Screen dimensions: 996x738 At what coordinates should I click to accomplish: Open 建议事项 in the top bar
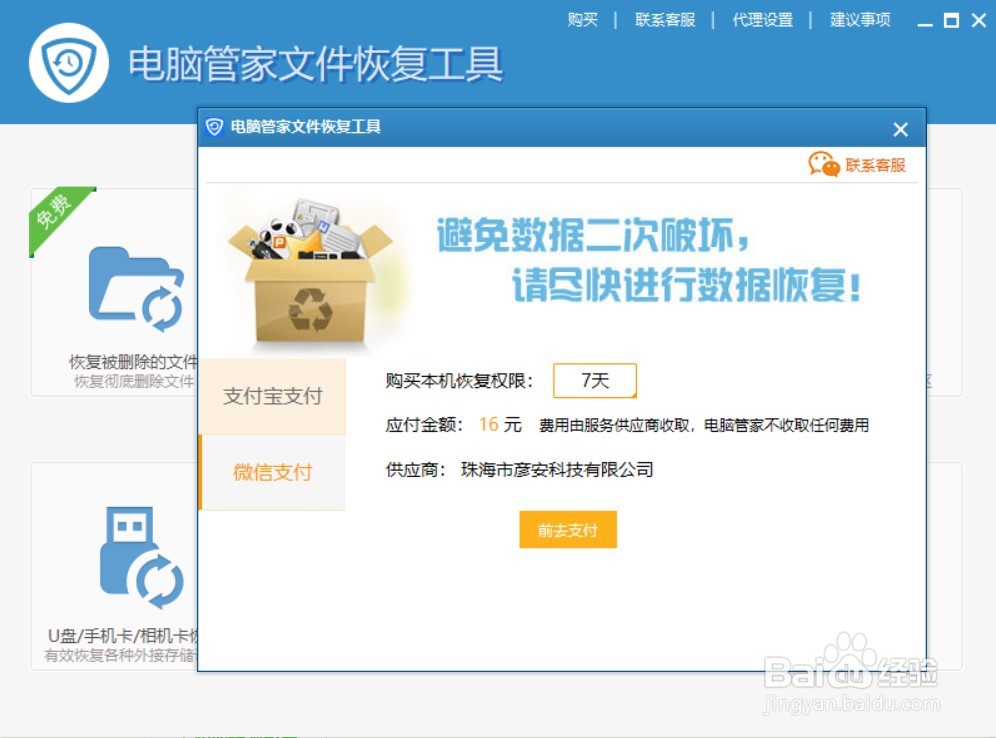pos(860,20)
